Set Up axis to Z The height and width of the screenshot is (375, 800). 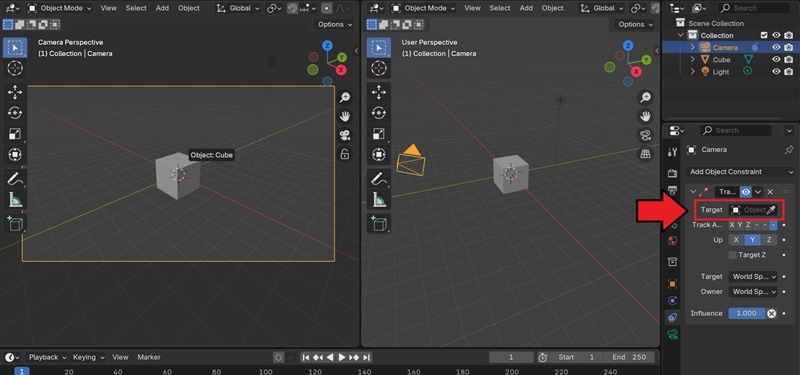coord(769,240)
